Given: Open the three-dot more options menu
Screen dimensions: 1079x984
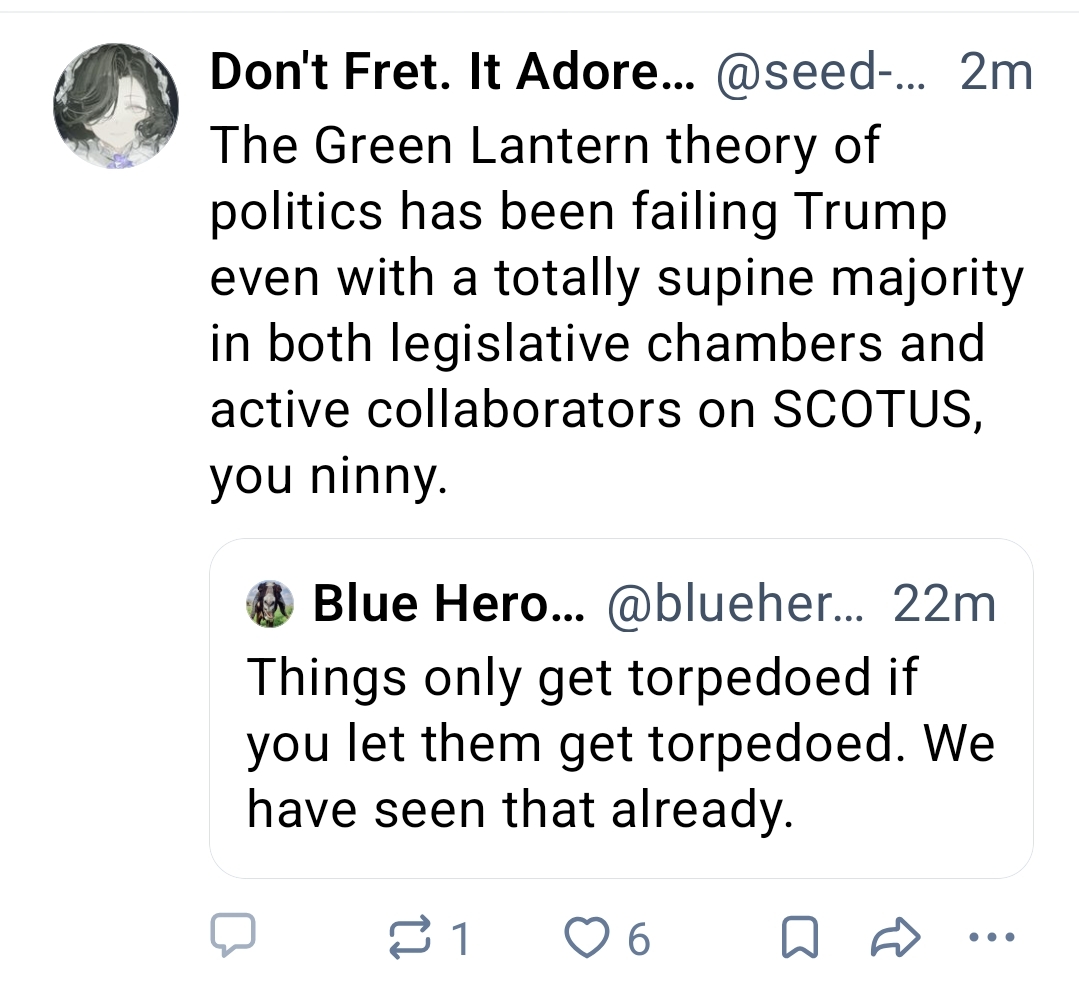Looking at the screenshot, I should (993, 937).
